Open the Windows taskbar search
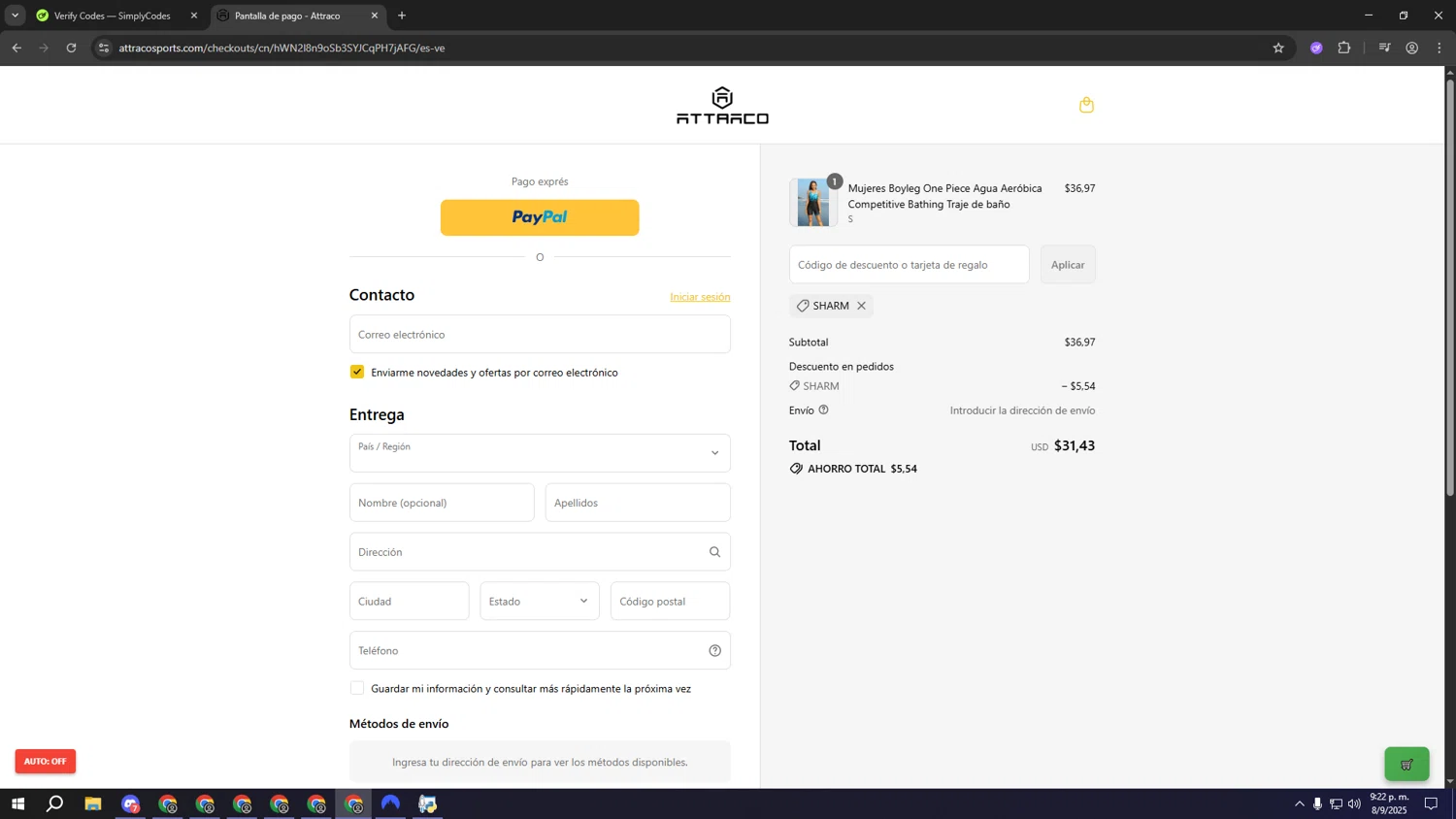 [x=55, y=803]
